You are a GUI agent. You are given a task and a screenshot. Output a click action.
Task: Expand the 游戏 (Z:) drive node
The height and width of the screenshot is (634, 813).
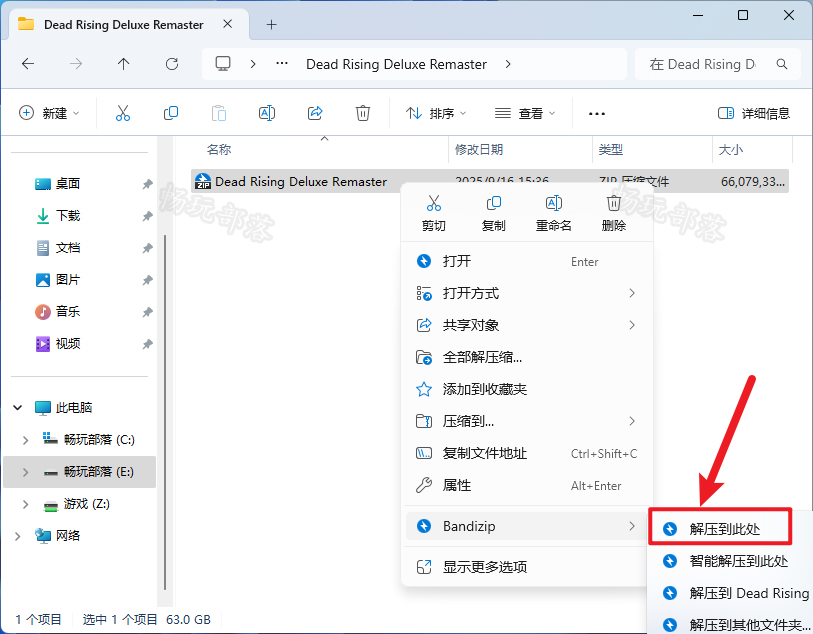tap(25, 504)
